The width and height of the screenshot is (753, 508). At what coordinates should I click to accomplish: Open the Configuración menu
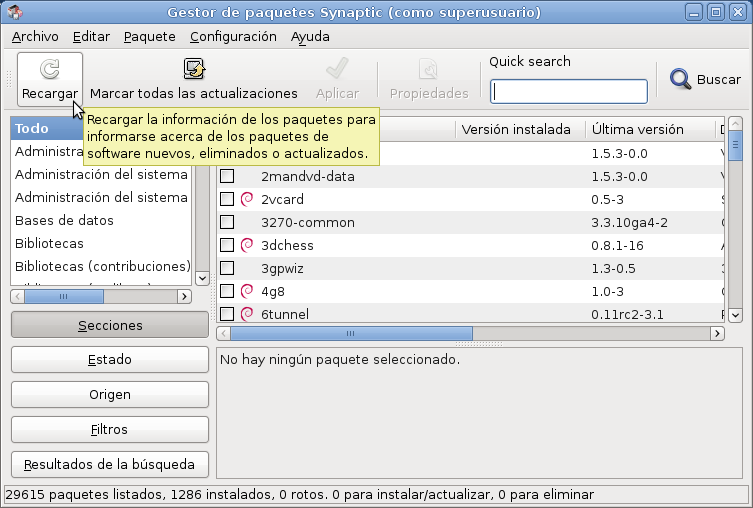(233, 36)
